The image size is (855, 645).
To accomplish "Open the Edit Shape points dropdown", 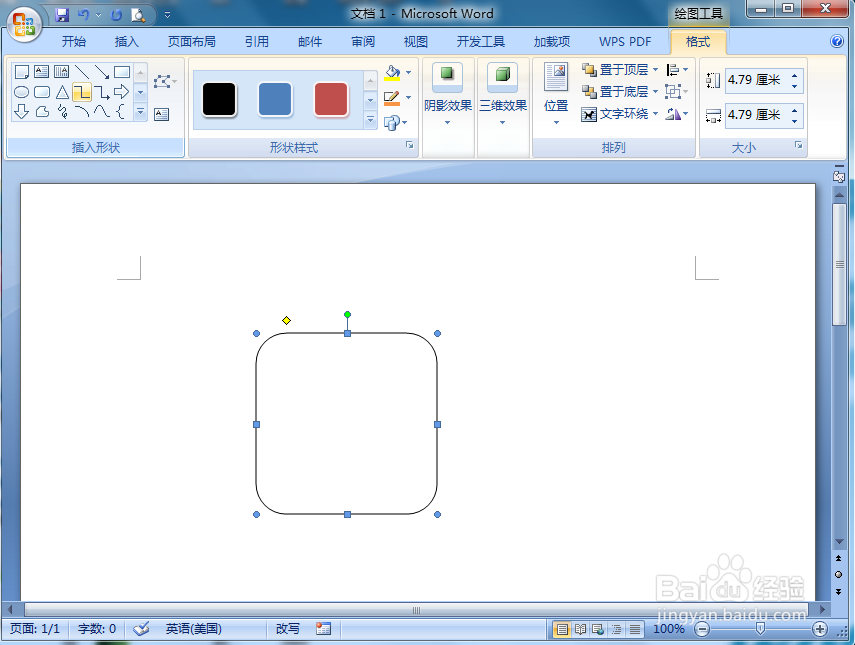I will point(165,82).
